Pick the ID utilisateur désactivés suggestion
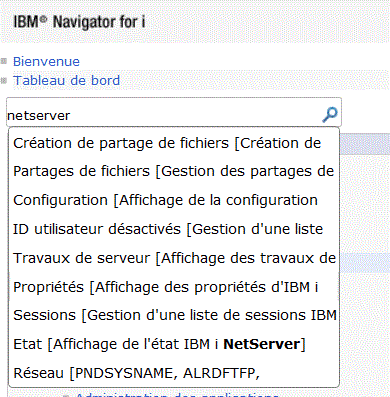This screenshot has height=397, width=390. [174, 229]
